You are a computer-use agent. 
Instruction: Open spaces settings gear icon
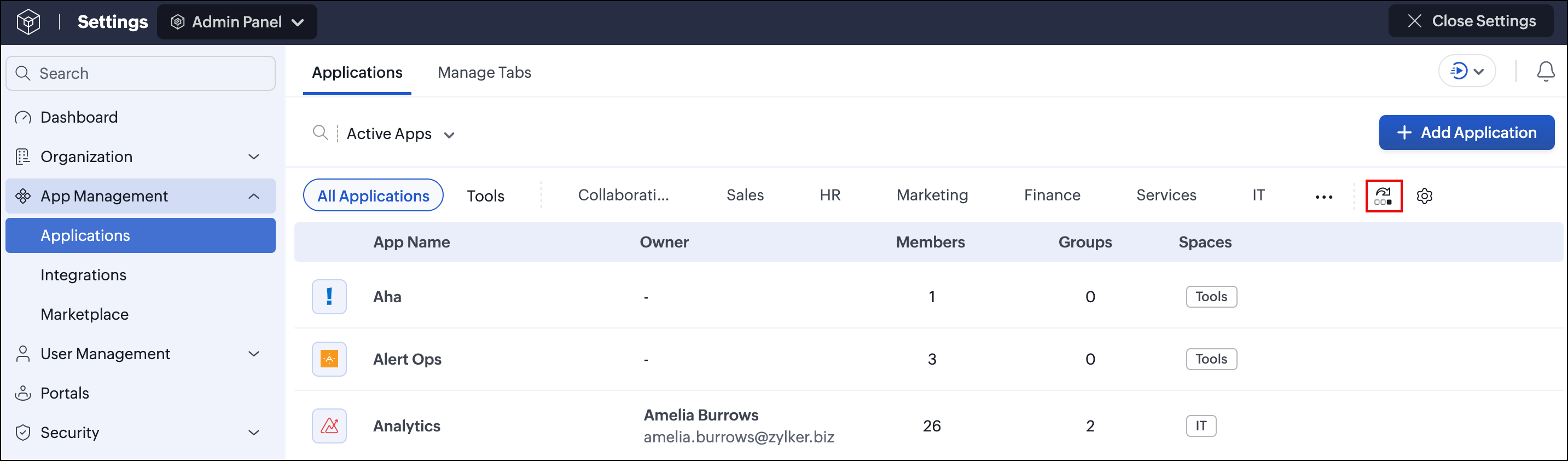coord(1424,196)
